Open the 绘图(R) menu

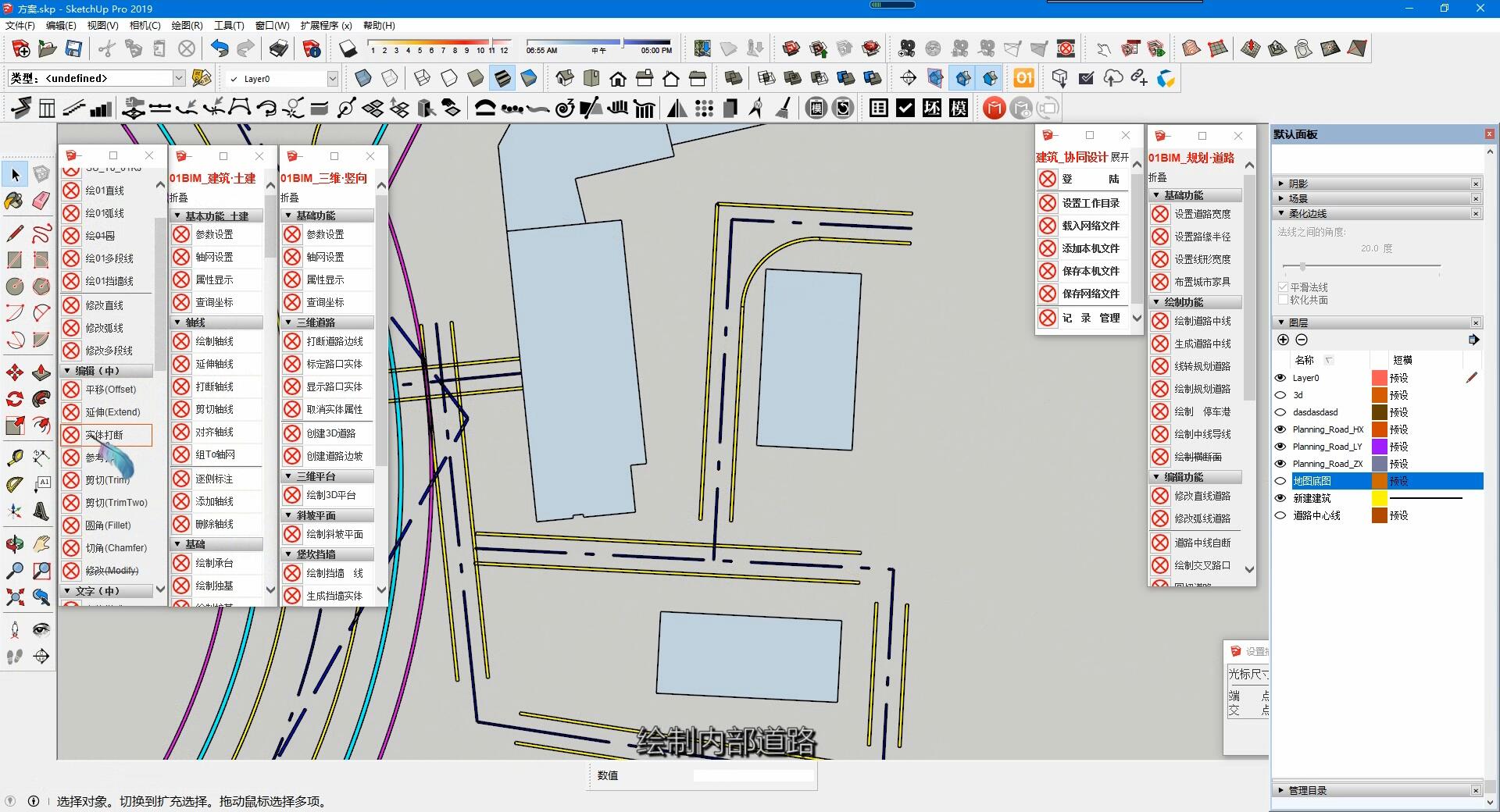(187, 26)
